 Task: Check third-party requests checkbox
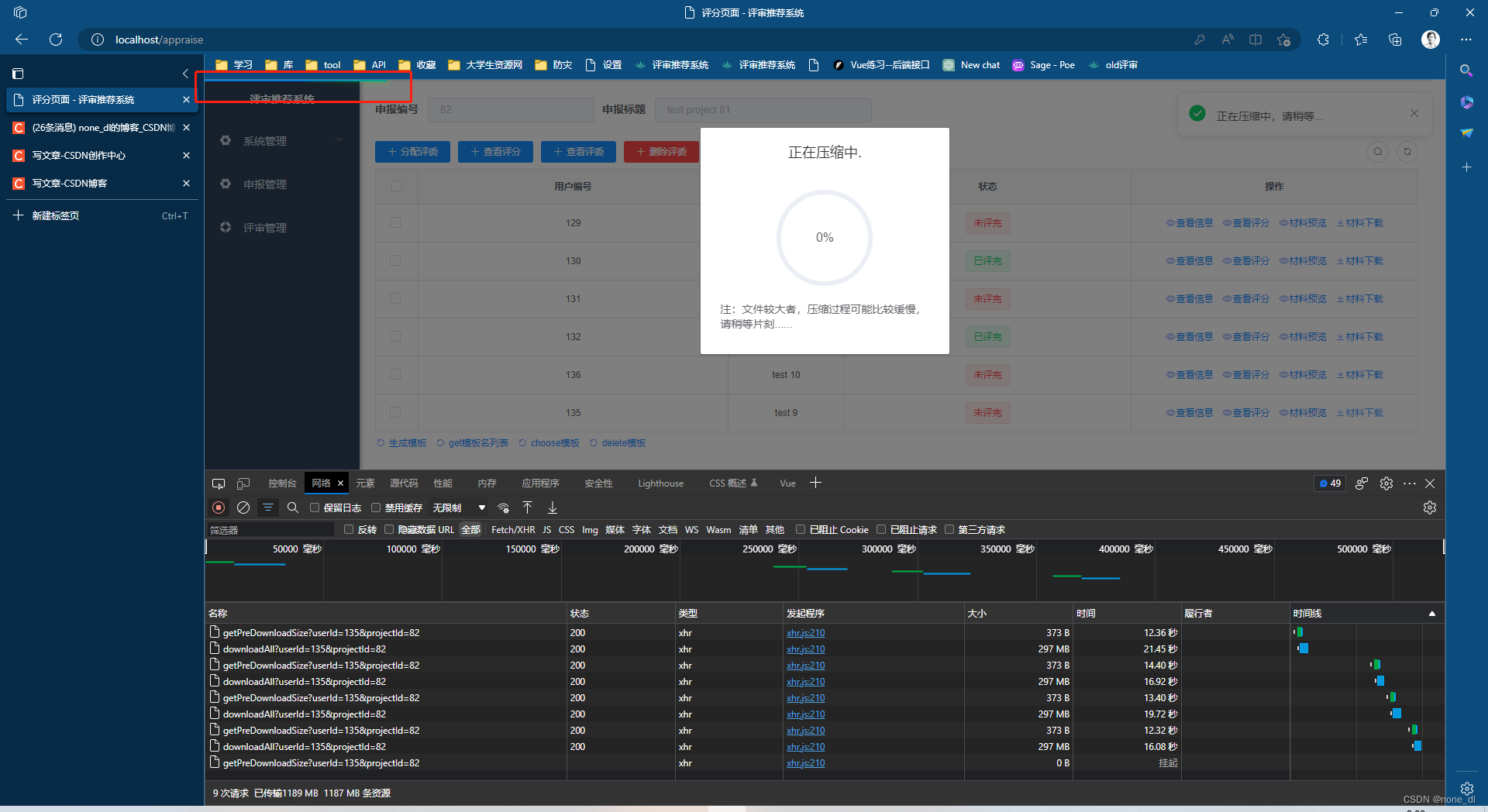(949, 530)
